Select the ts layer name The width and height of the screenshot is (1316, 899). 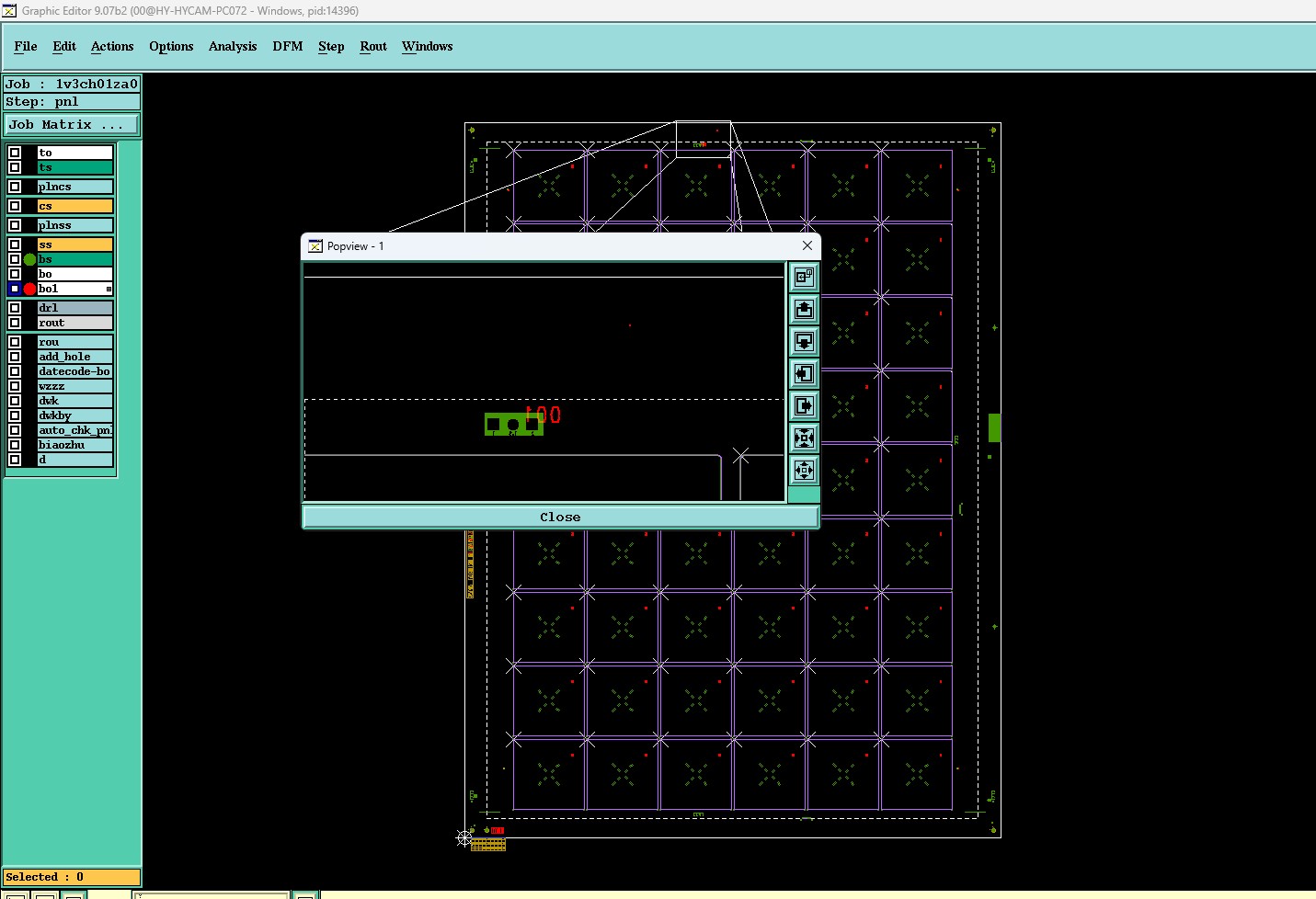[75, 167]
